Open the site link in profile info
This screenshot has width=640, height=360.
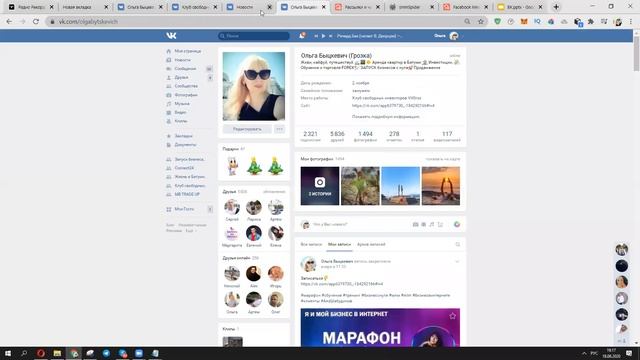(393, 106)
